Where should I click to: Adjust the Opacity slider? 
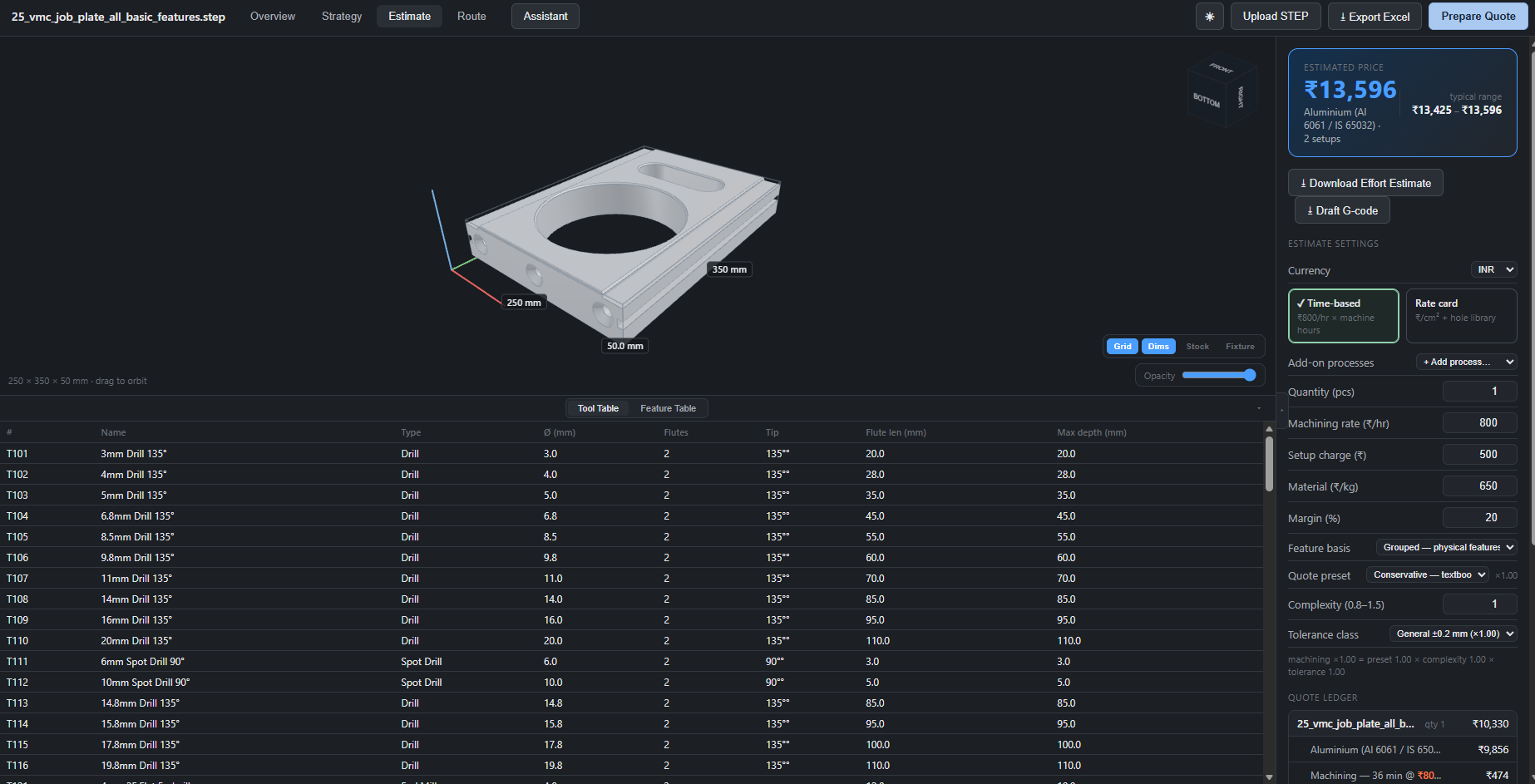[x=1219, y=375]
